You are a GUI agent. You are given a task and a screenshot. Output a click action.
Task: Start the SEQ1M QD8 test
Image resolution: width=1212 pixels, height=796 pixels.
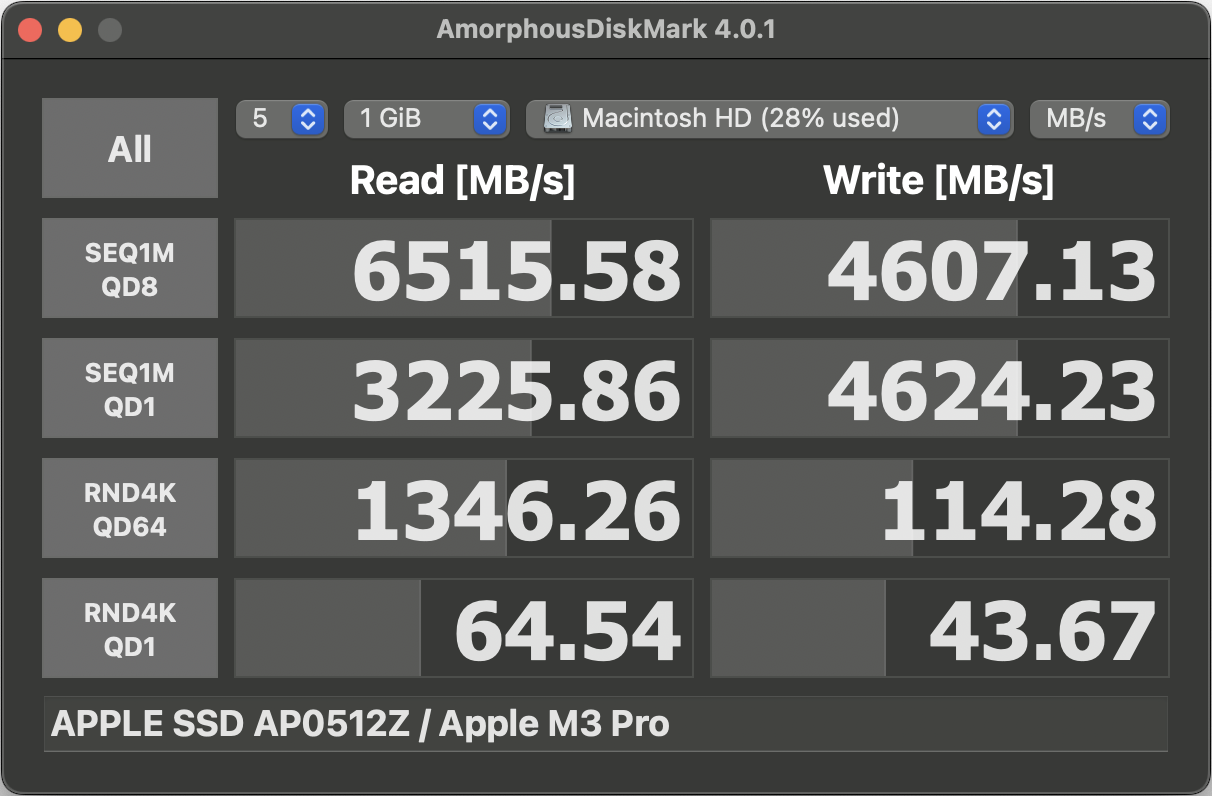[130, 268]
